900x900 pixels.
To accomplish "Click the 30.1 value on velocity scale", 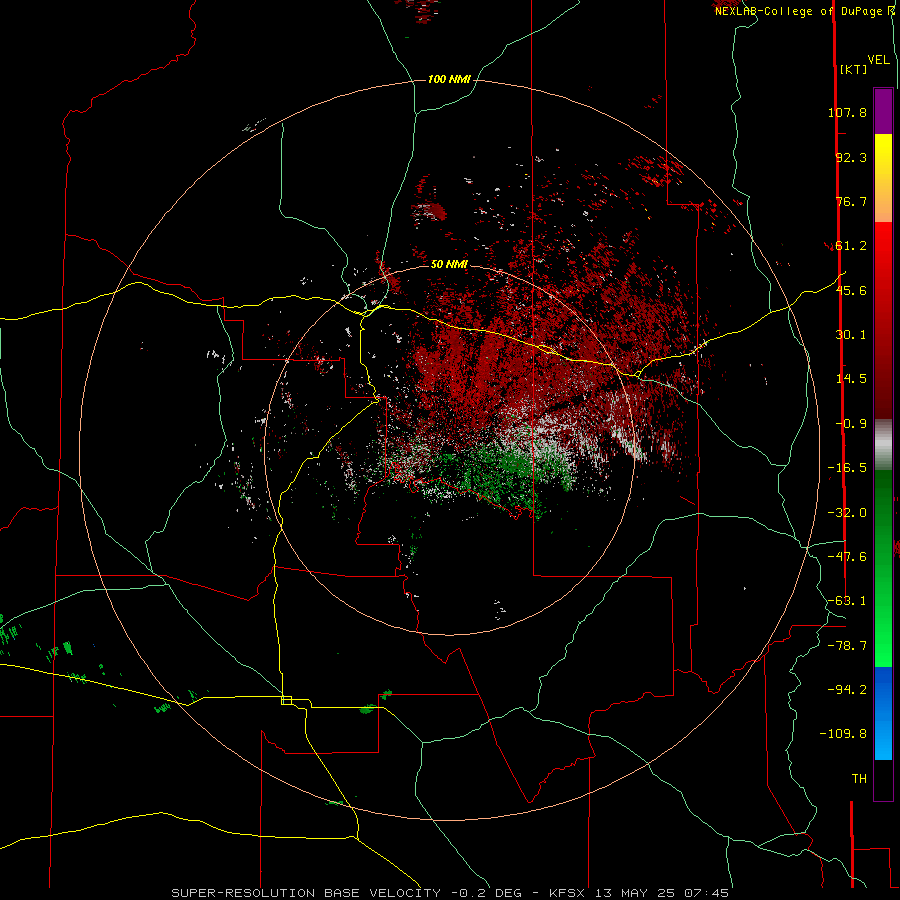I will point(851,335).
